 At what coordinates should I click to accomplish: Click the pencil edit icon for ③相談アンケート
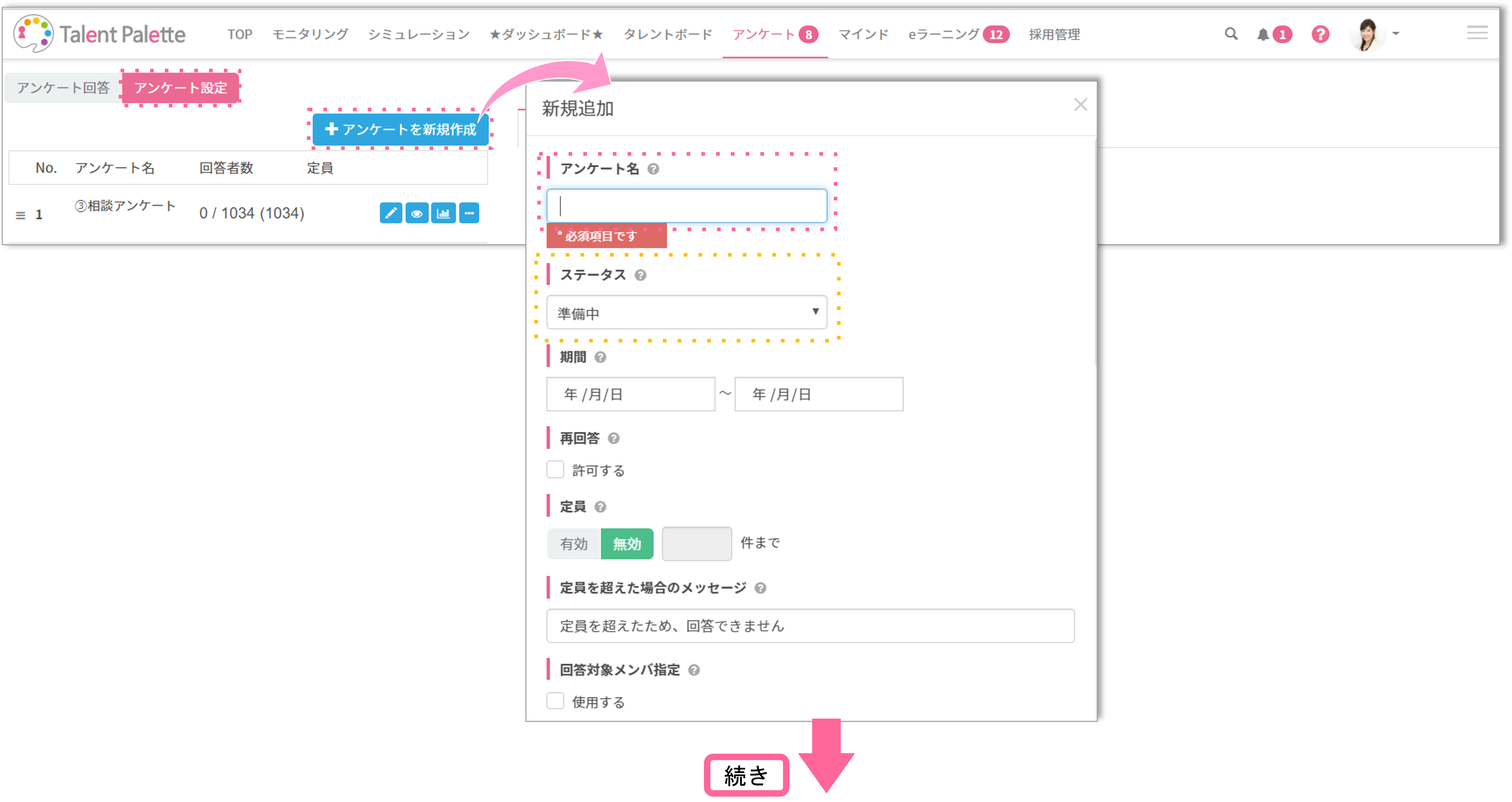(x=390, y=213)
